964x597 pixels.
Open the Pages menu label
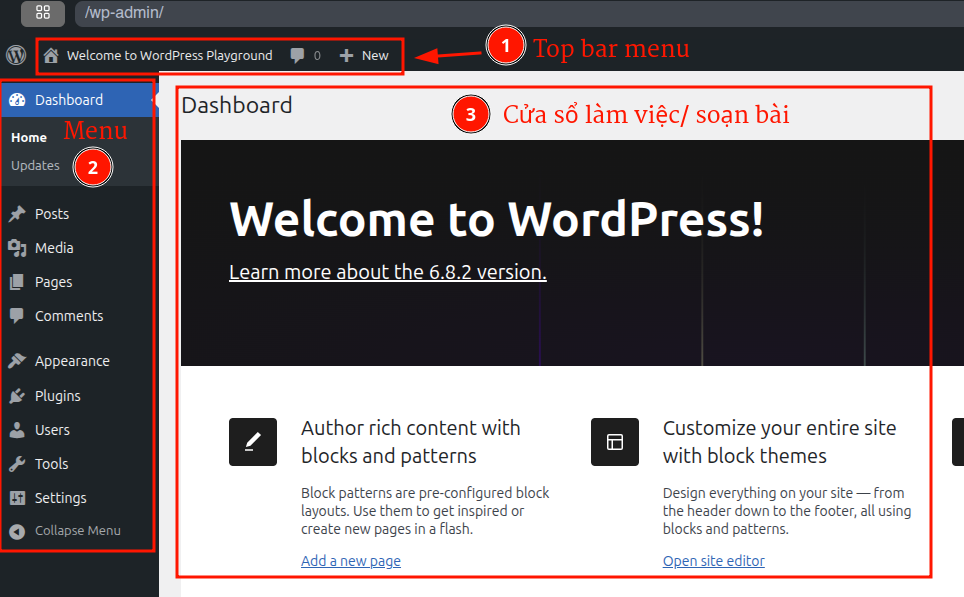pyautogui.click(x=53, y=282)
